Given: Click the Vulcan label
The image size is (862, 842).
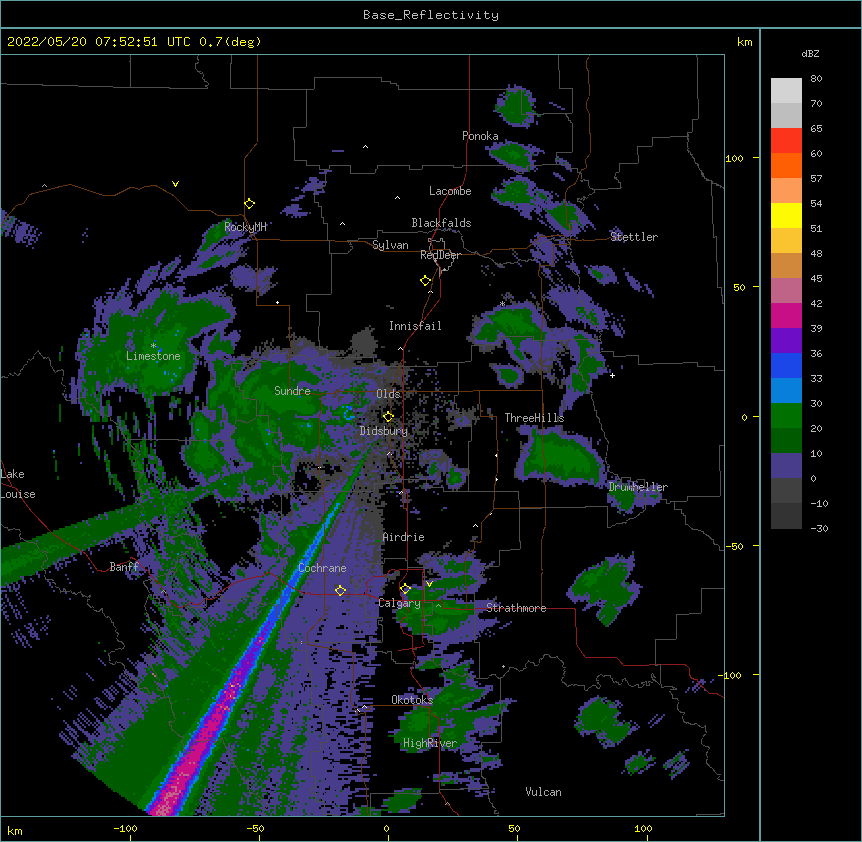Looking at the screenshot, I should 543,792.
